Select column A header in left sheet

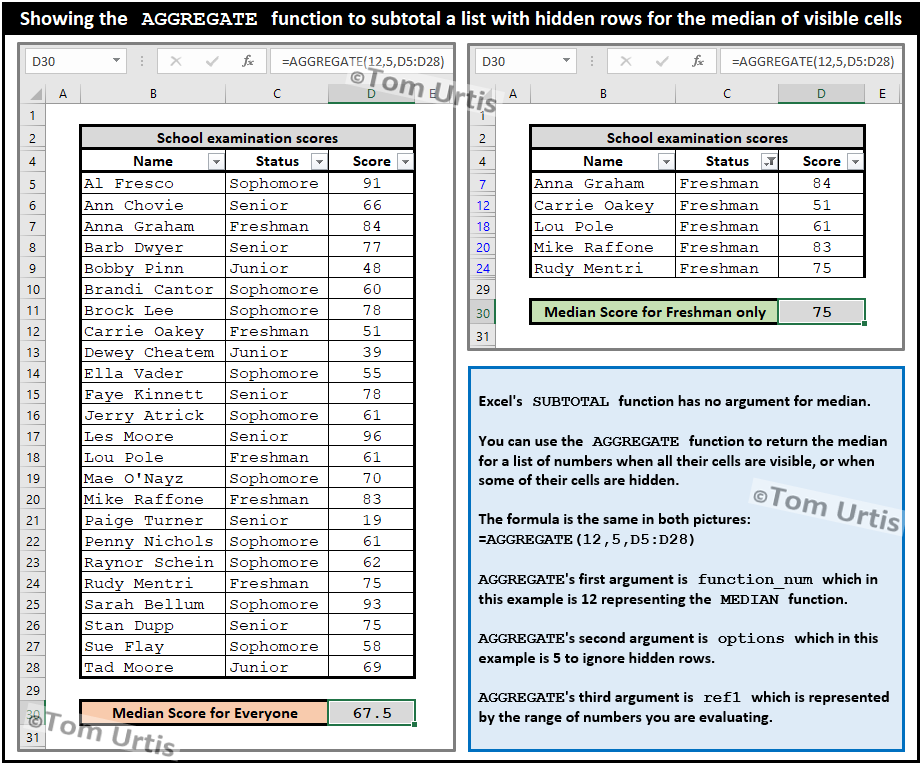[x=63, y=94]
